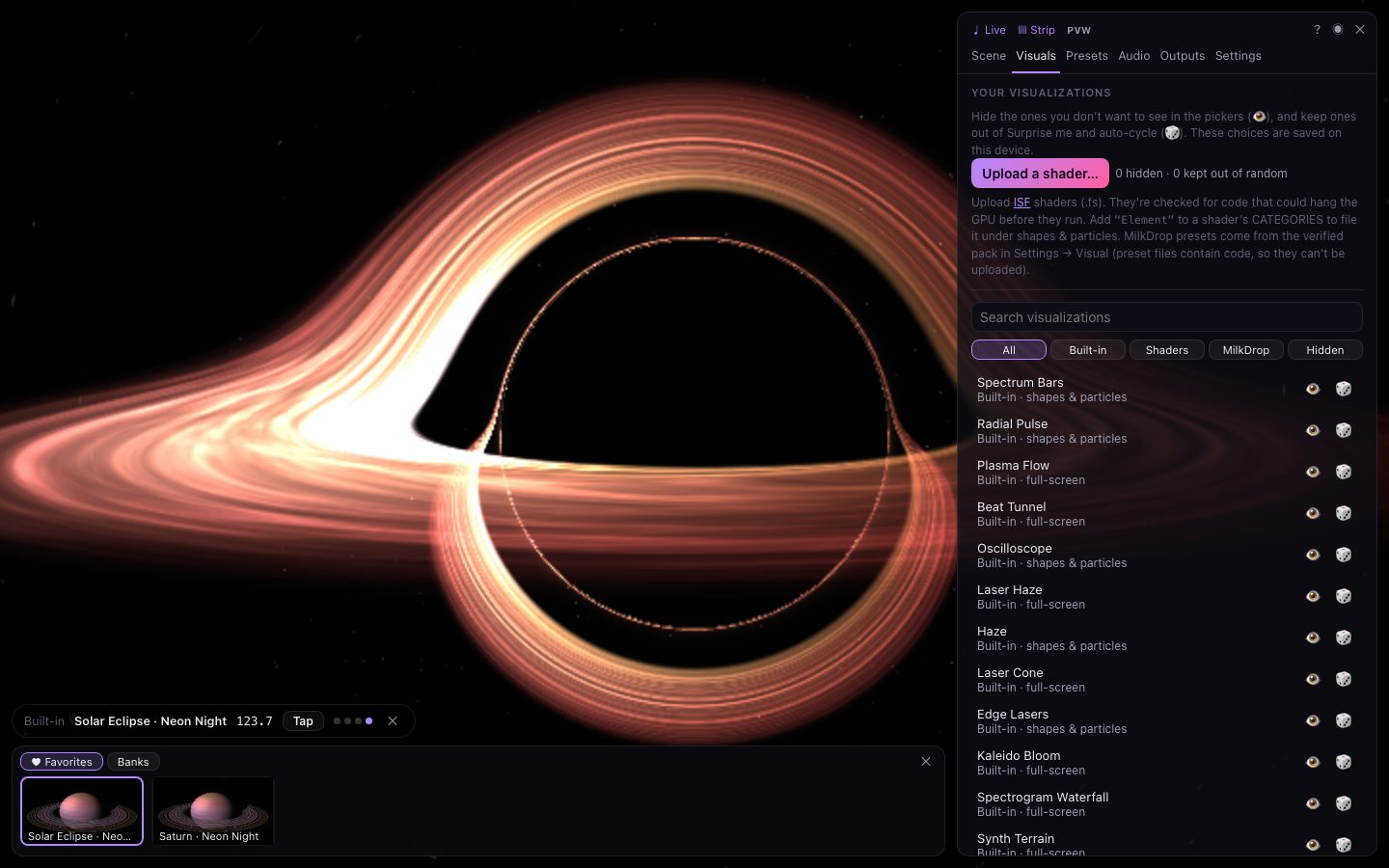Select the Solar Eclipse favorite thumbnail
Image resolution: width=1389 pixels, height=868 pixels.
[82, 811]
